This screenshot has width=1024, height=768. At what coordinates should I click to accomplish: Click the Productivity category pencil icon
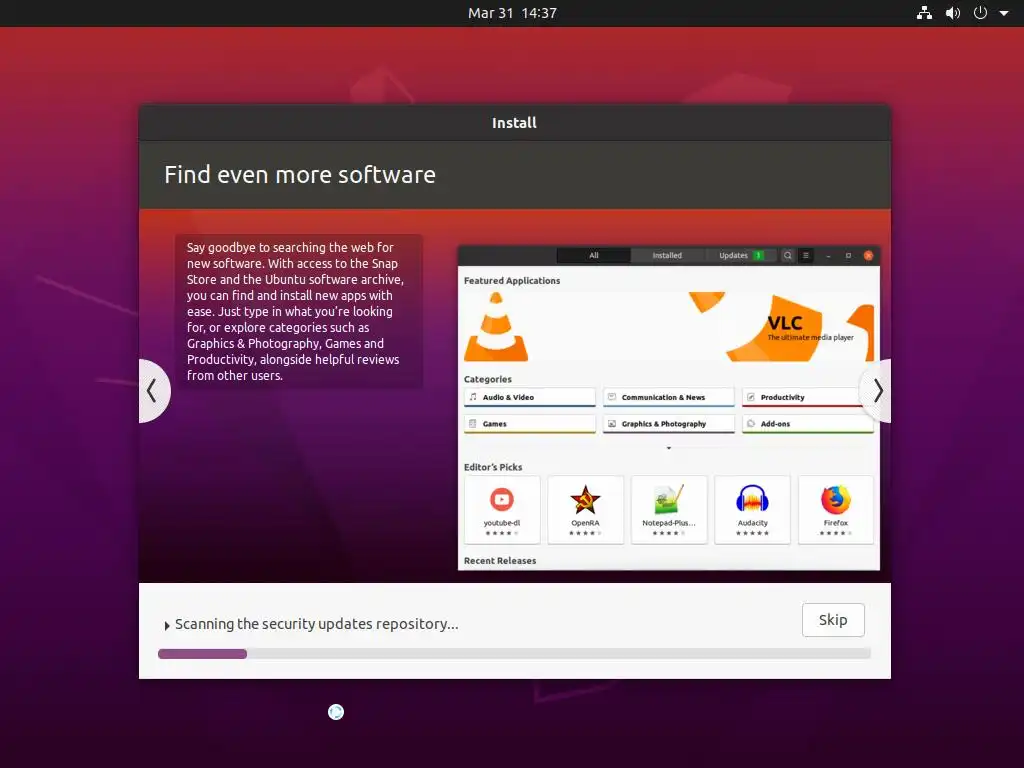coord(751,397)
